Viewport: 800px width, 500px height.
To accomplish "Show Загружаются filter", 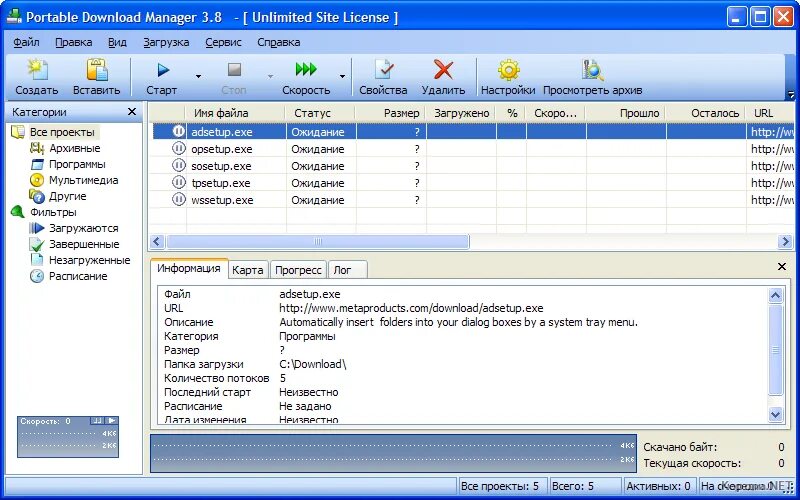I will [x=83, y=228].
